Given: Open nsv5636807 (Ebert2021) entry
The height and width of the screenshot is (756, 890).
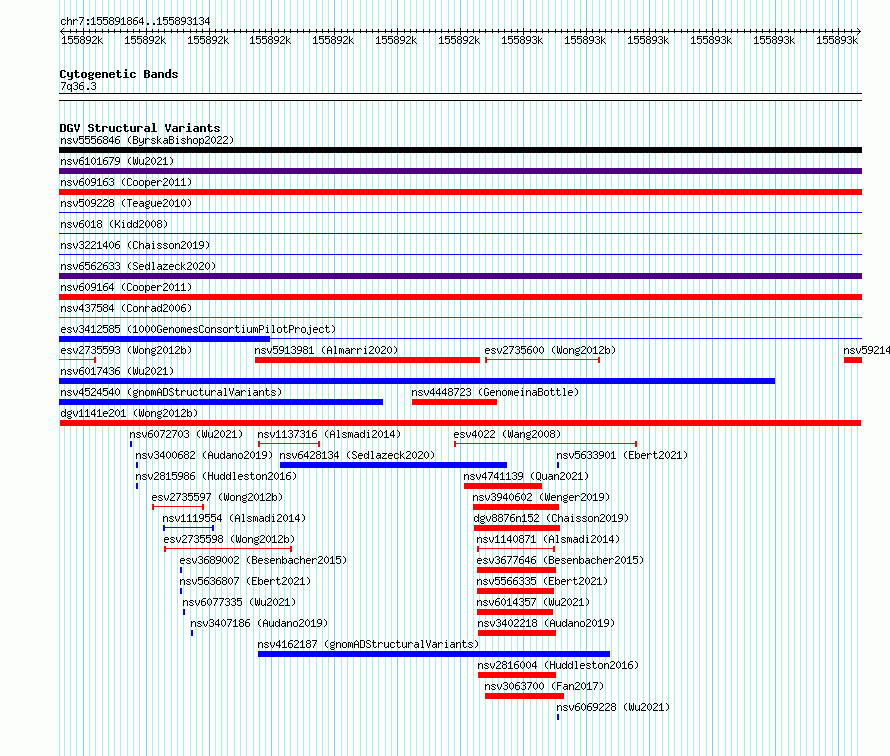Looking at the screenshot, I should click(245, 581).
